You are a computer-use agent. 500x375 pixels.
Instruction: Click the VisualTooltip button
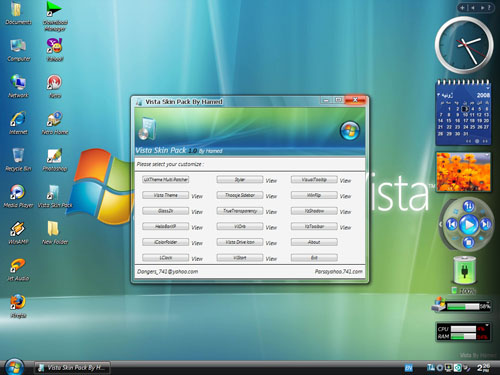pyautogui.click(x=314, y=180)
